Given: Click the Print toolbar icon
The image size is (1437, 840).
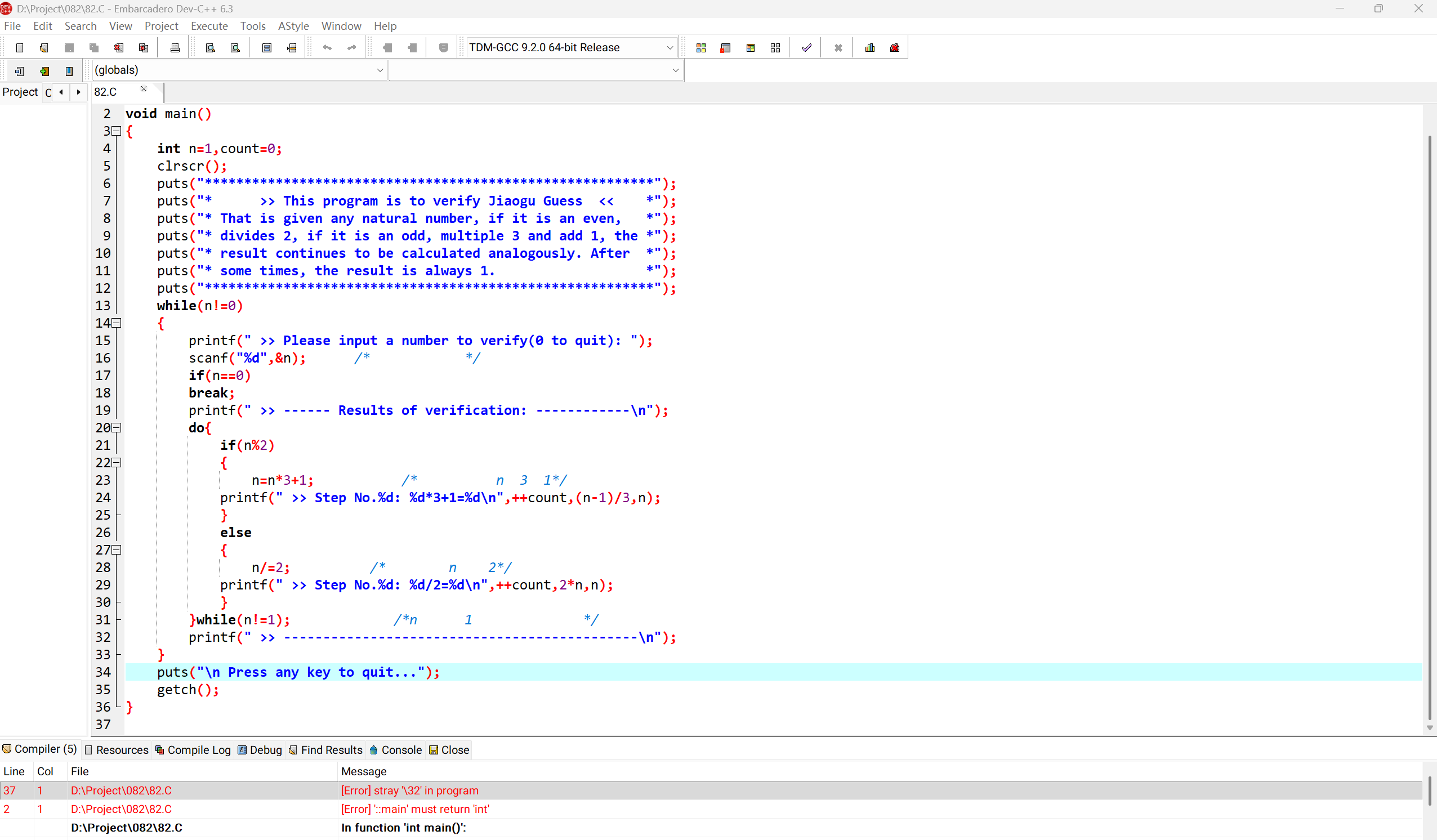Looking at the screenshot, I should pos(175,48).
